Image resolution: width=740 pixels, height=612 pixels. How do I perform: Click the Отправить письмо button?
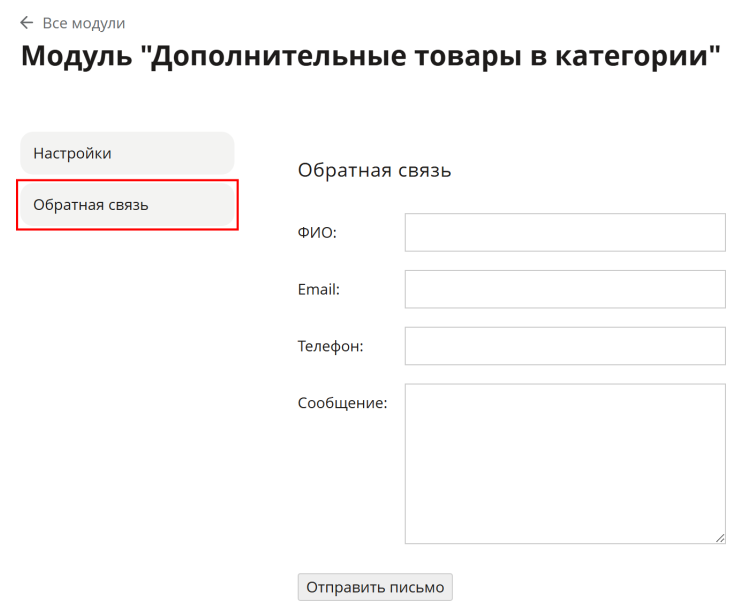[x=375, y=587]
